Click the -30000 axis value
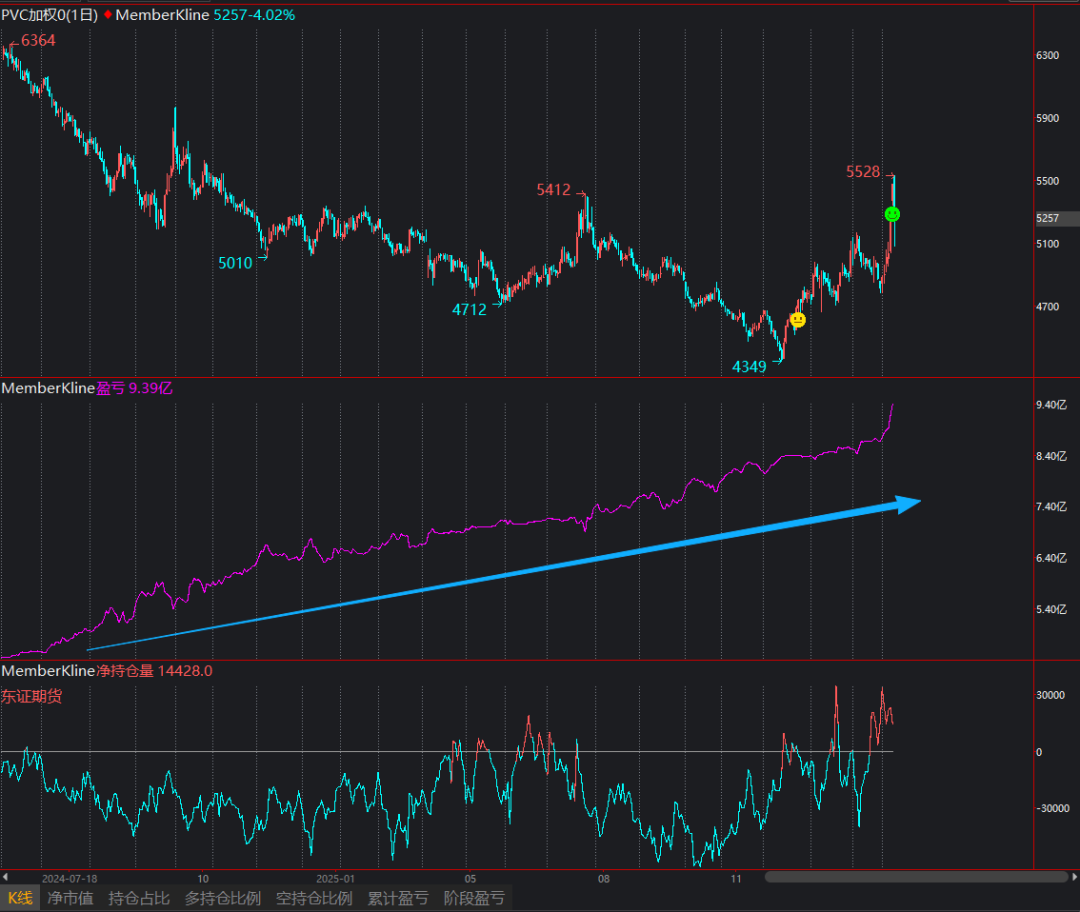This screenshot has height=912, width=1080. click(1052, 808)
